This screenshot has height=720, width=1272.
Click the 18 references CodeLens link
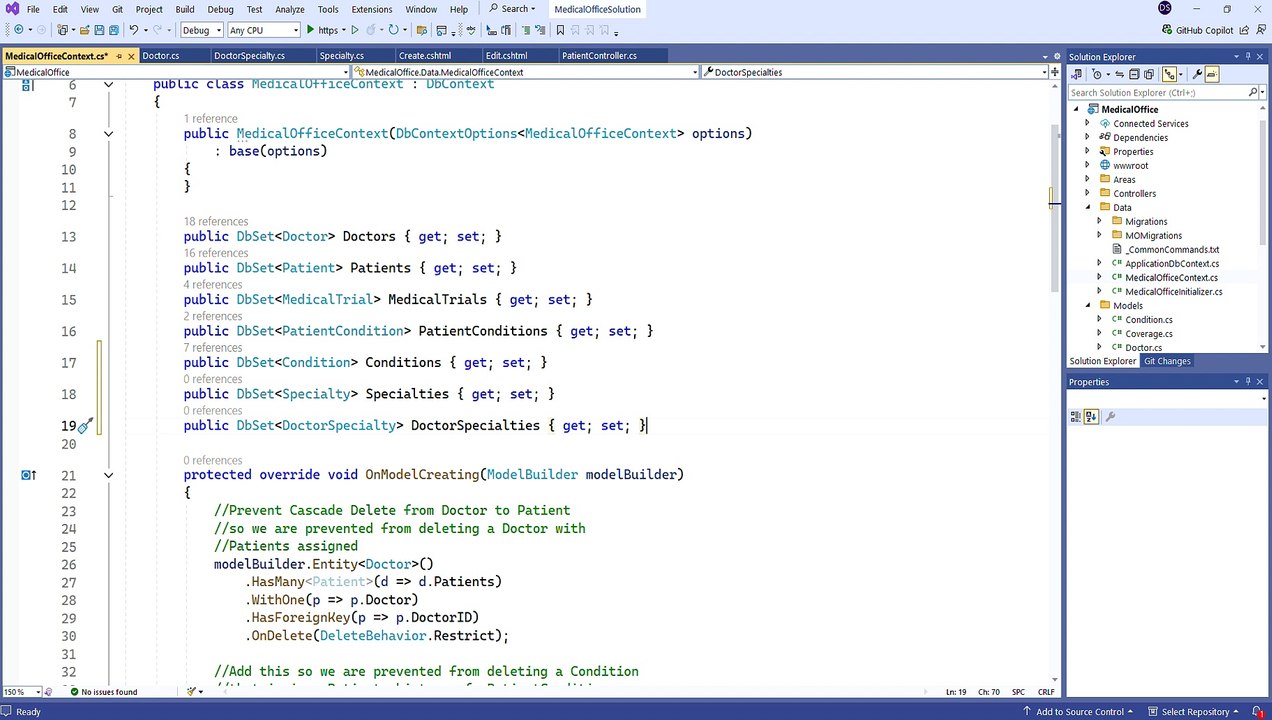point(216,221)
